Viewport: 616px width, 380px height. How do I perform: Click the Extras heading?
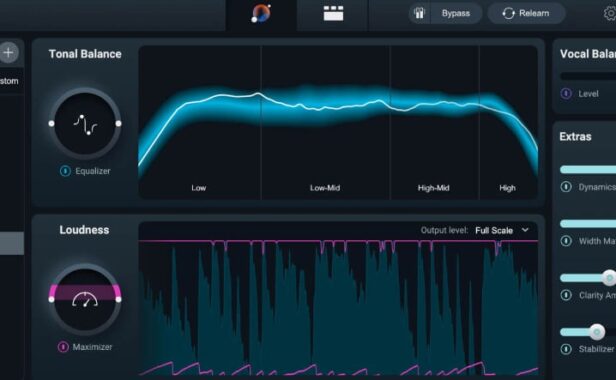tap(575, 137)
